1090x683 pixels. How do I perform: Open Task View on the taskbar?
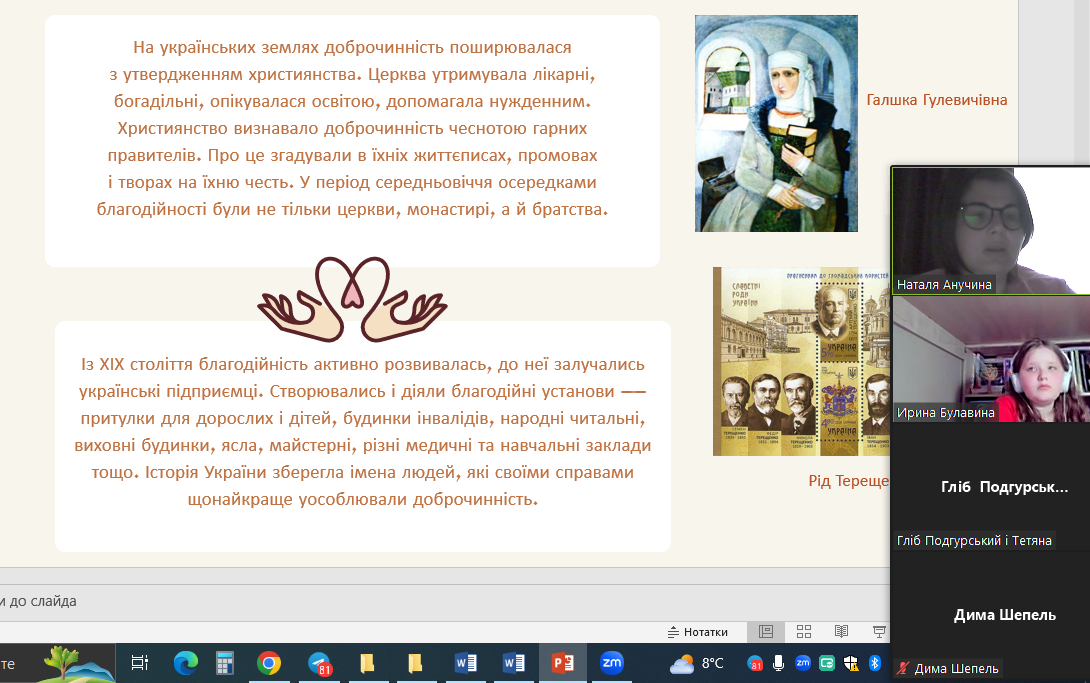[140, 664]
